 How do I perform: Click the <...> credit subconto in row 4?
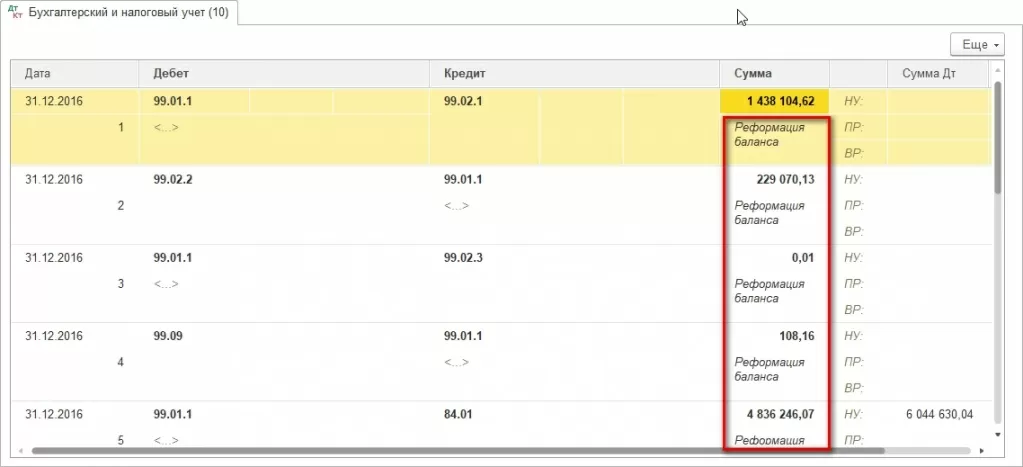[x=457, y=362]
